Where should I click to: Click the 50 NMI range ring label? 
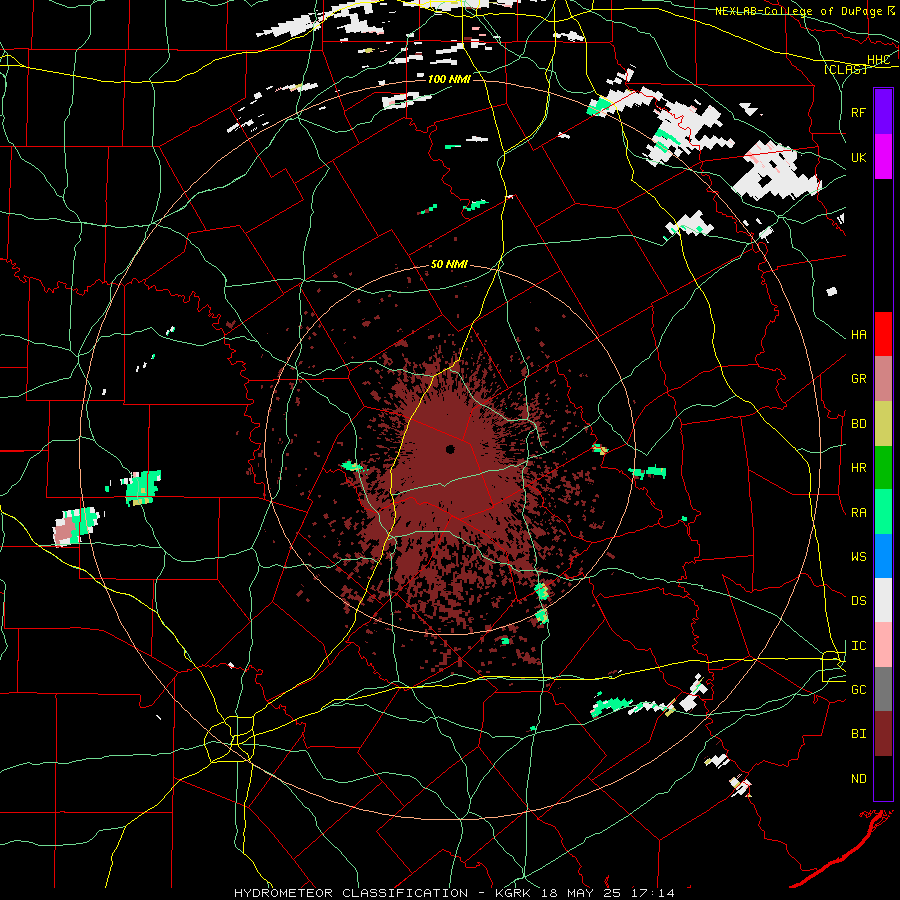pyautogui.click(x=449, y=265)
